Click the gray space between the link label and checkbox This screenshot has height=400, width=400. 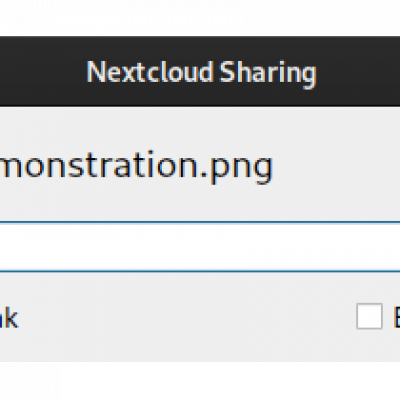pos(187,317)
